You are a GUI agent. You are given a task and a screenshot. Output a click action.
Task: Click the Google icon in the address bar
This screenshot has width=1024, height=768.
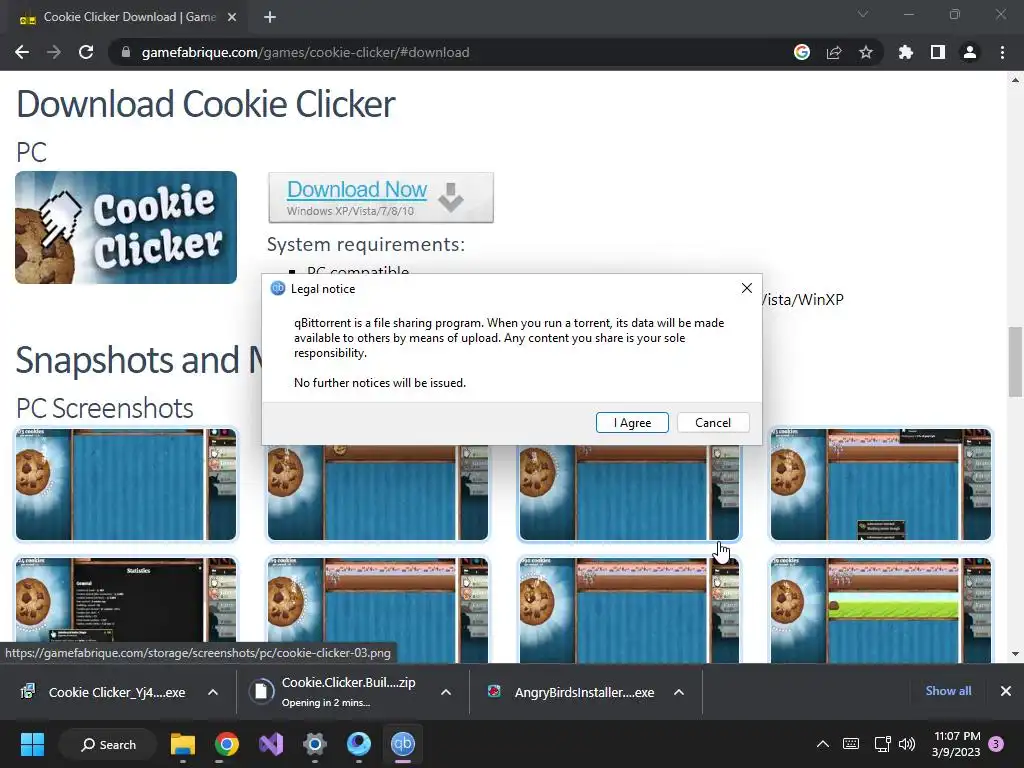(x=802, y=52)
